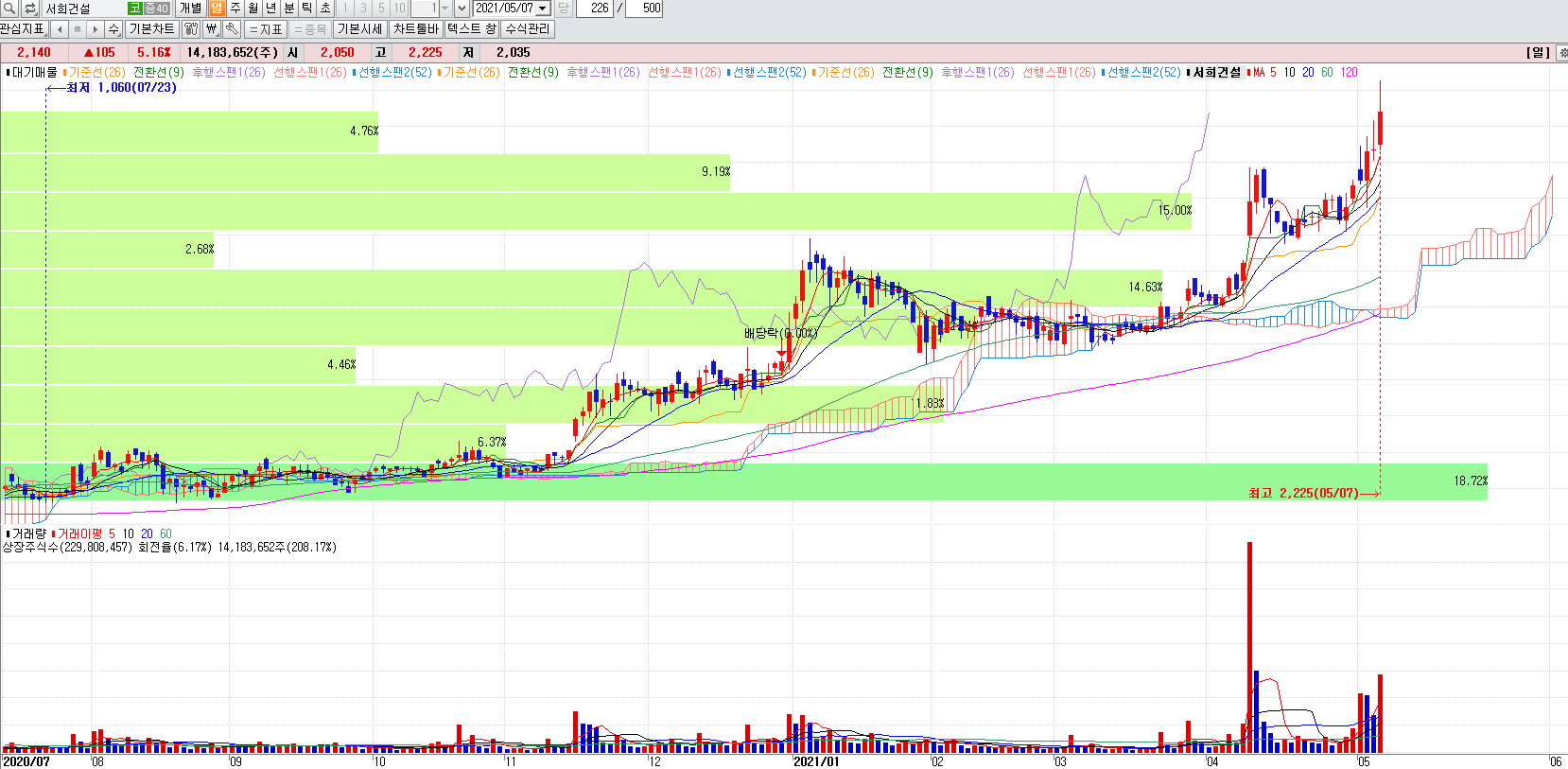Click the stock name field 서희건설
1568x769 pixels.
pos(84,9)
